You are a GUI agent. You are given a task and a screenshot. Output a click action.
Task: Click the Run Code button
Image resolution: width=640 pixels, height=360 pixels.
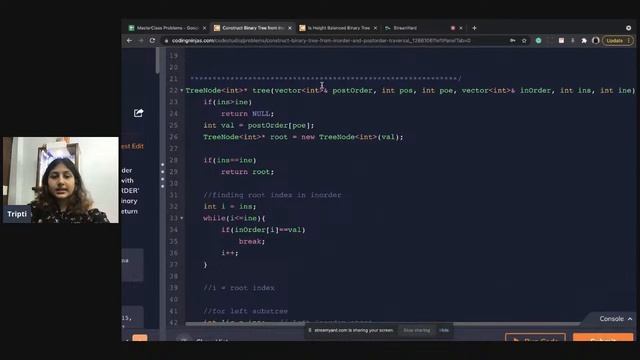[x=536, y=338]
